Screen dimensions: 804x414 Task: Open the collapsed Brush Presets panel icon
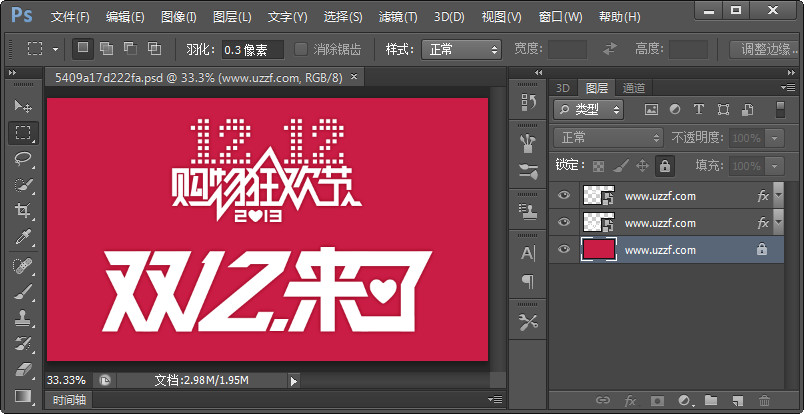click(528, 144)
